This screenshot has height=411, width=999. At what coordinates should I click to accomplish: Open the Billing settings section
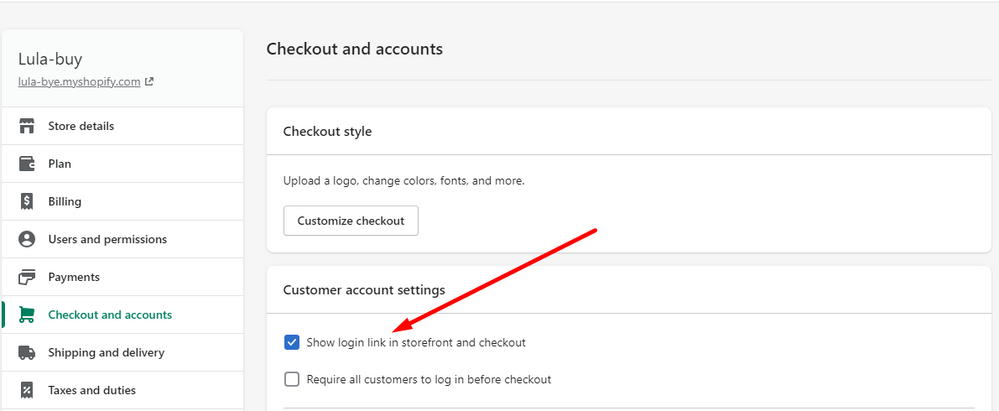(x=65, y=201)
